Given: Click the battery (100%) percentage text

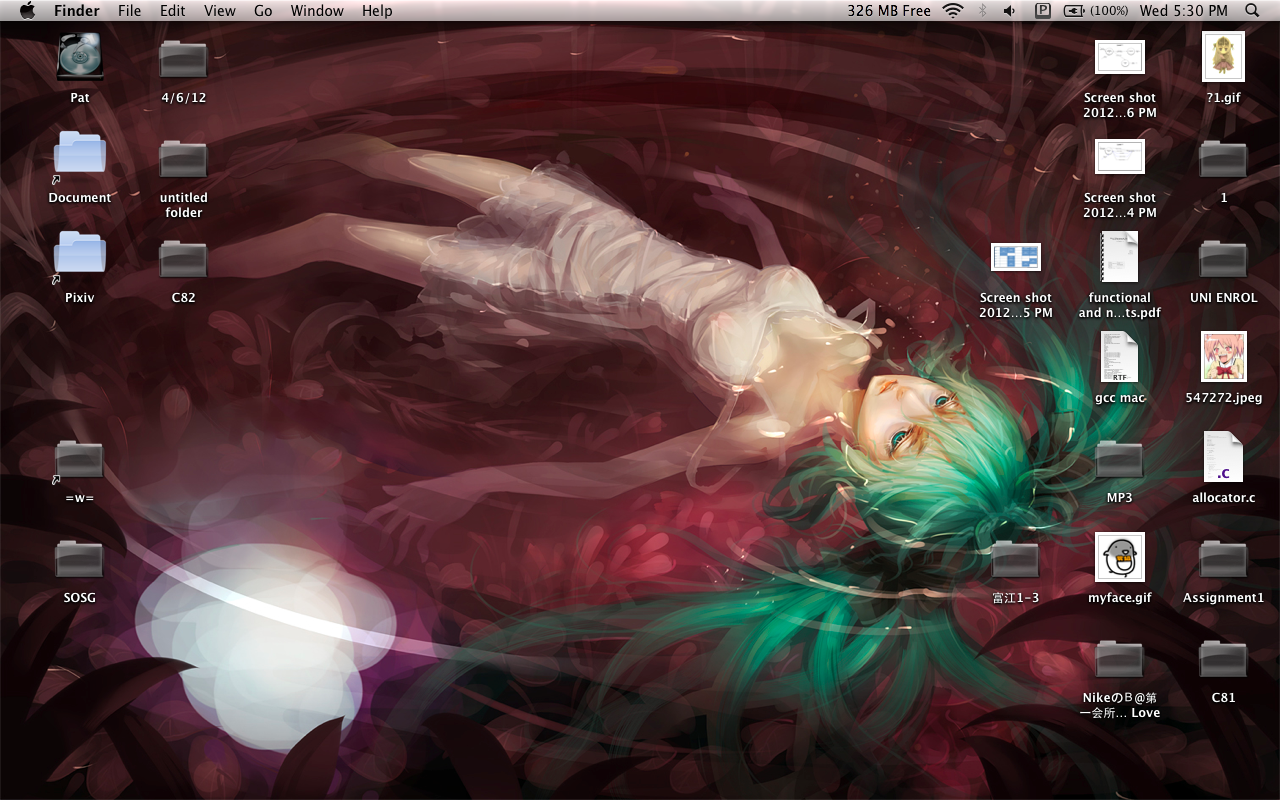Looking at the screenshot, I should click(x=1108, y=11).
